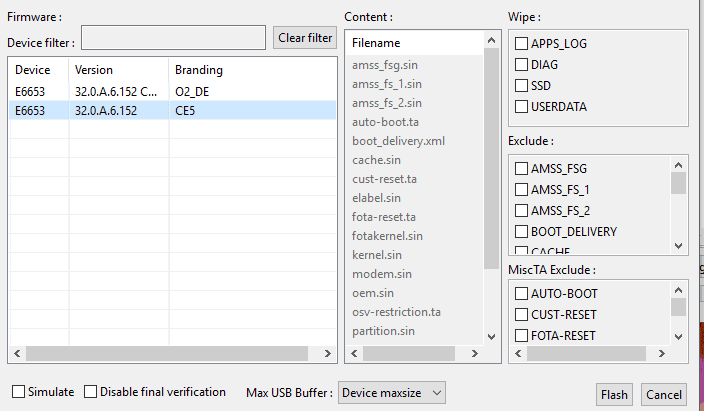This screenshot has height=411, width=704.
Task: Click Exclude list scroll up arrow
Action: pyautogui.click(x=678, y=165)
